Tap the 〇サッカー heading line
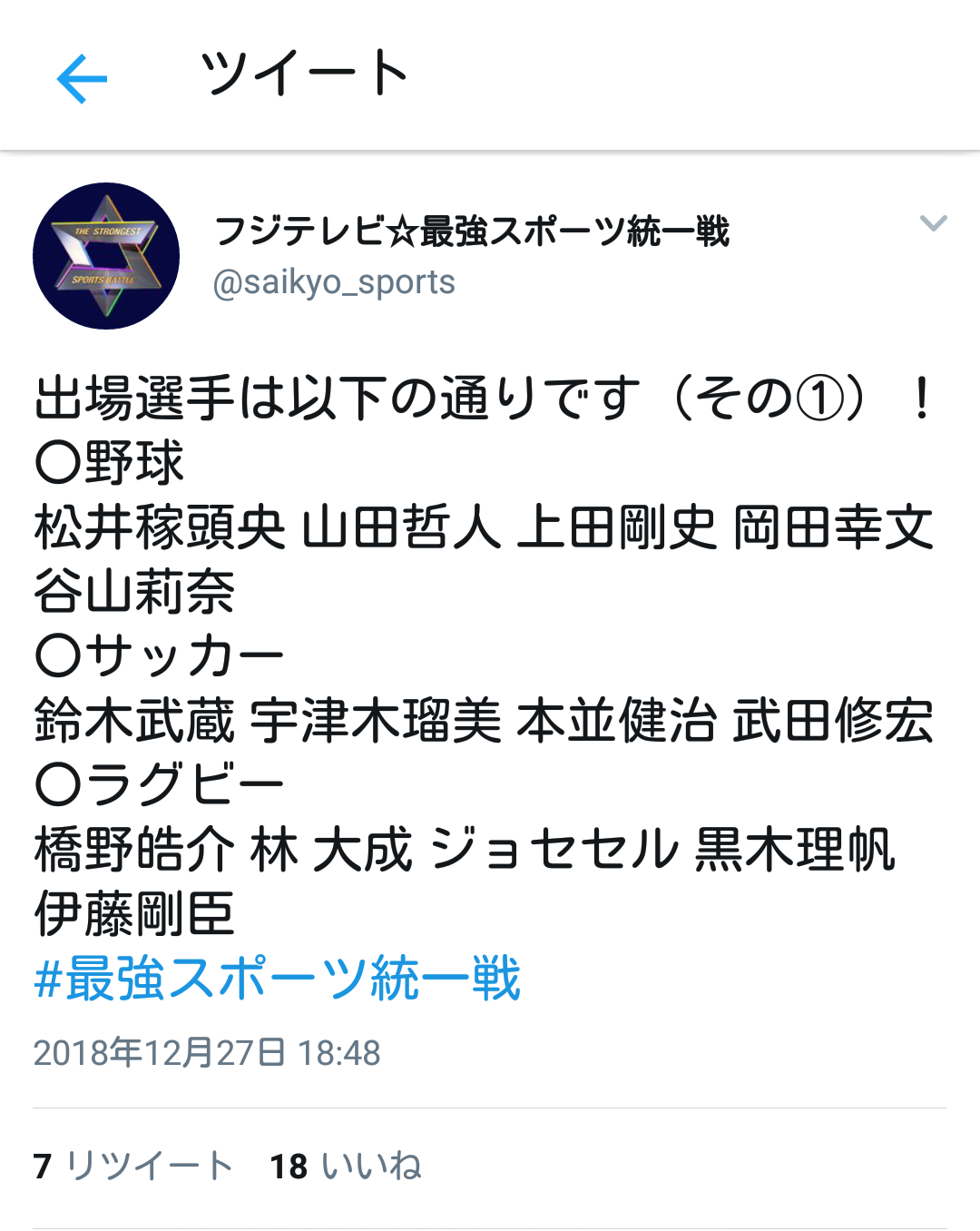Screen dimensions: 980x1231 (160, 656)
